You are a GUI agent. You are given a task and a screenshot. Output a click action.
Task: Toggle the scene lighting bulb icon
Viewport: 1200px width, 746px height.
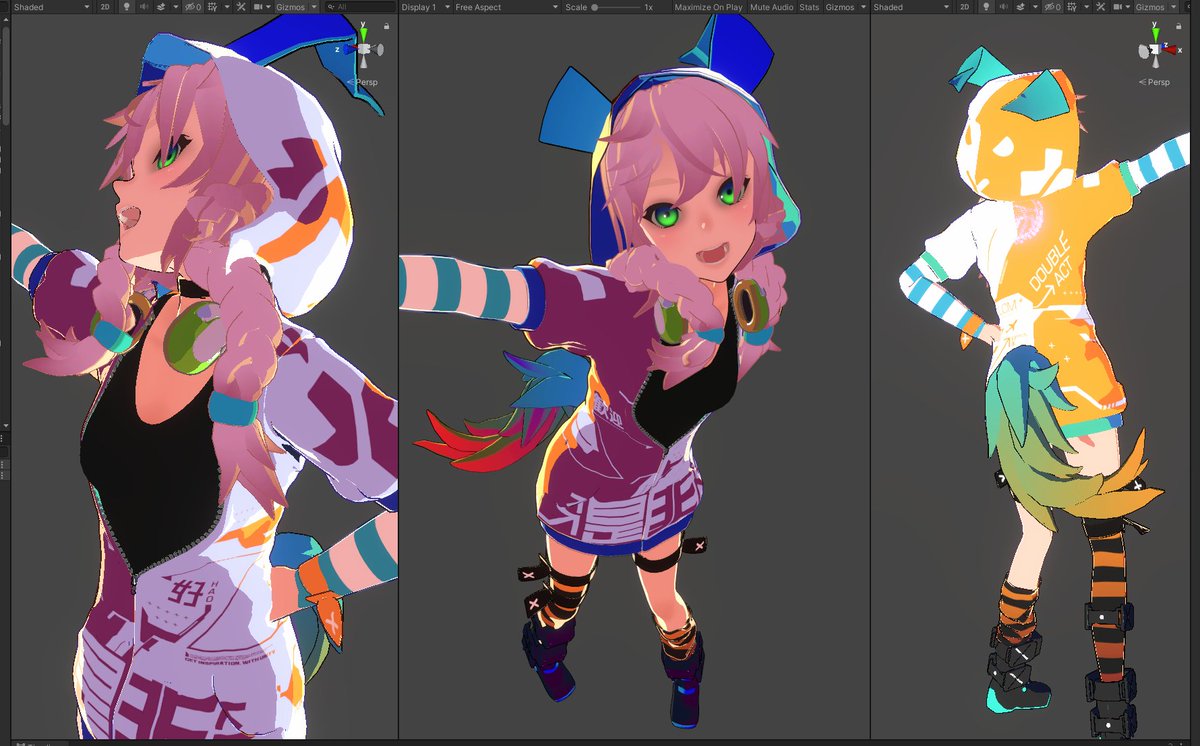pos(127,6)
